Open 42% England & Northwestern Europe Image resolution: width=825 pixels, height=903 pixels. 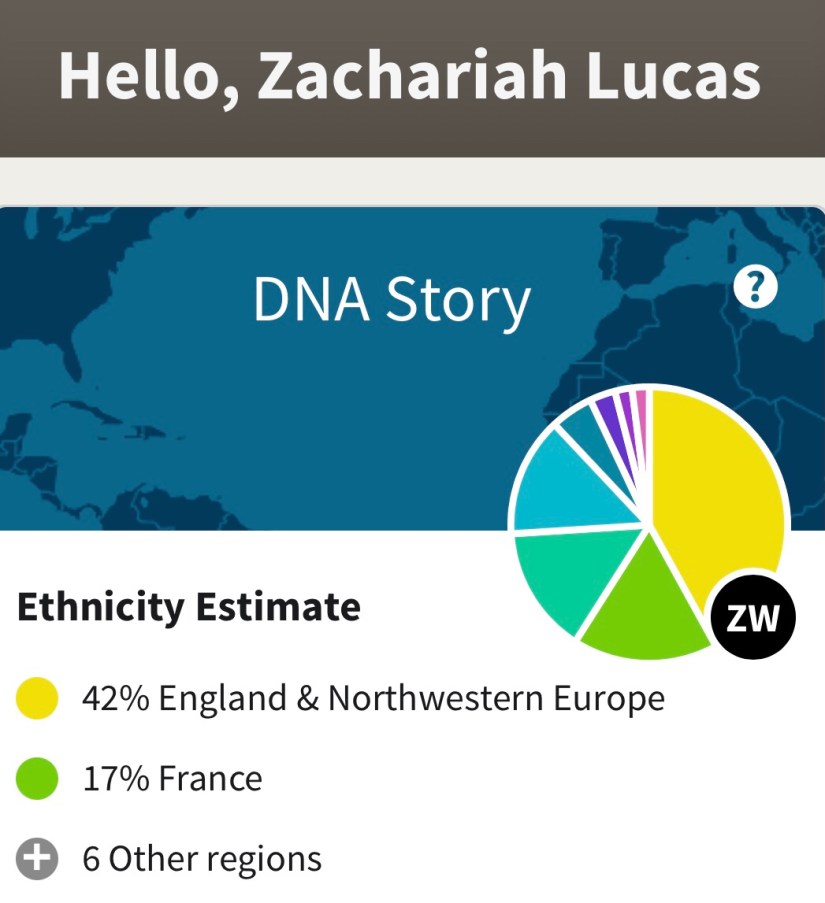pos(373,698)
